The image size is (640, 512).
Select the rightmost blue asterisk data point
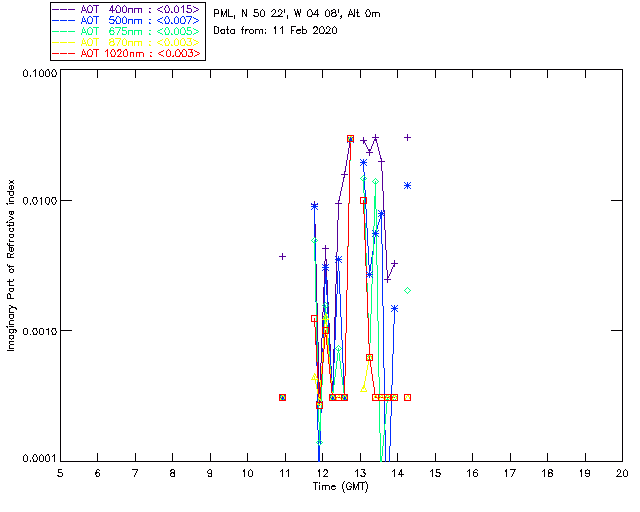point(407,185)
